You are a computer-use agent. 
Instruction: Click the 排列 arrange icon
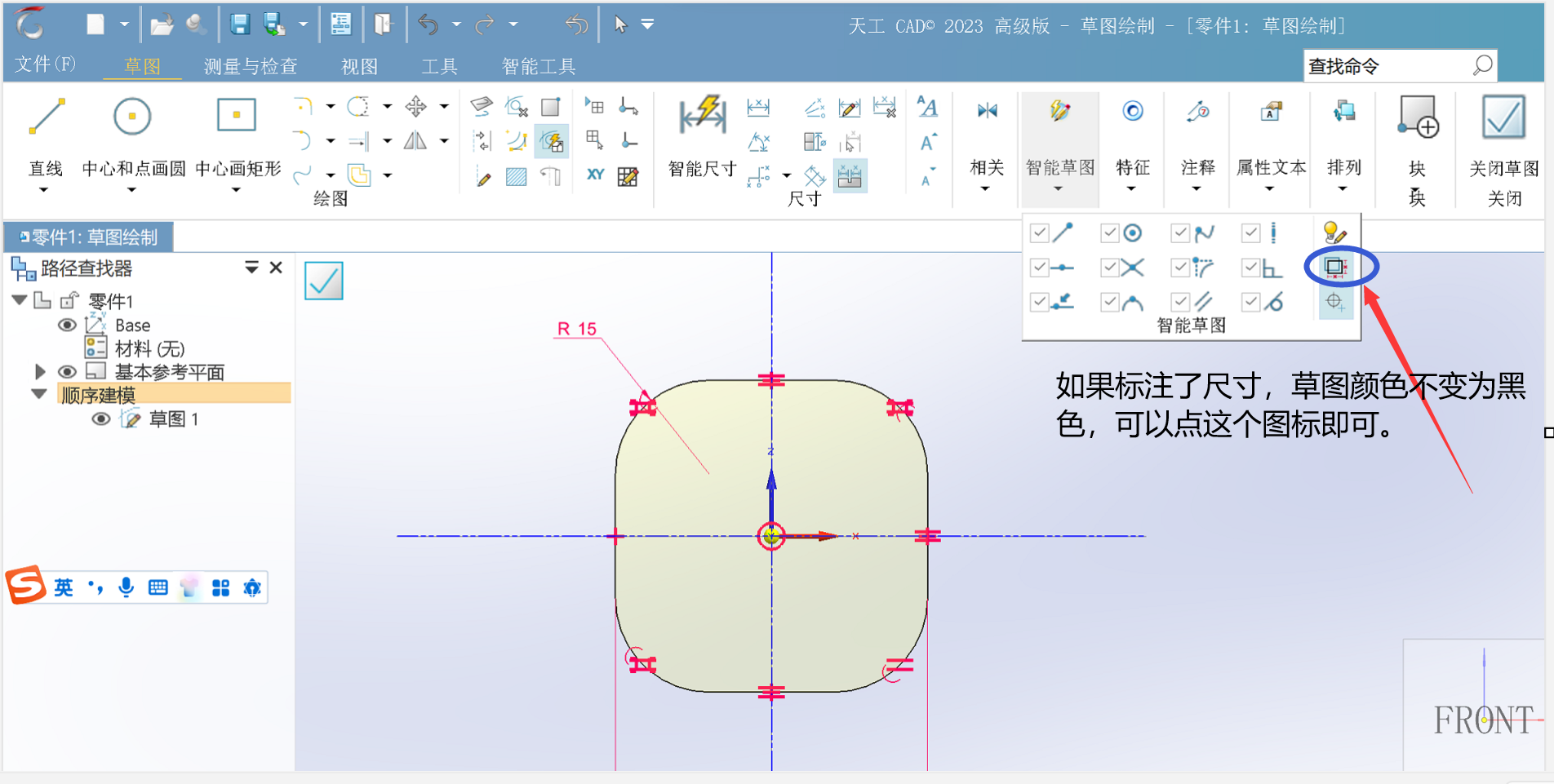tap(1343, 111)
